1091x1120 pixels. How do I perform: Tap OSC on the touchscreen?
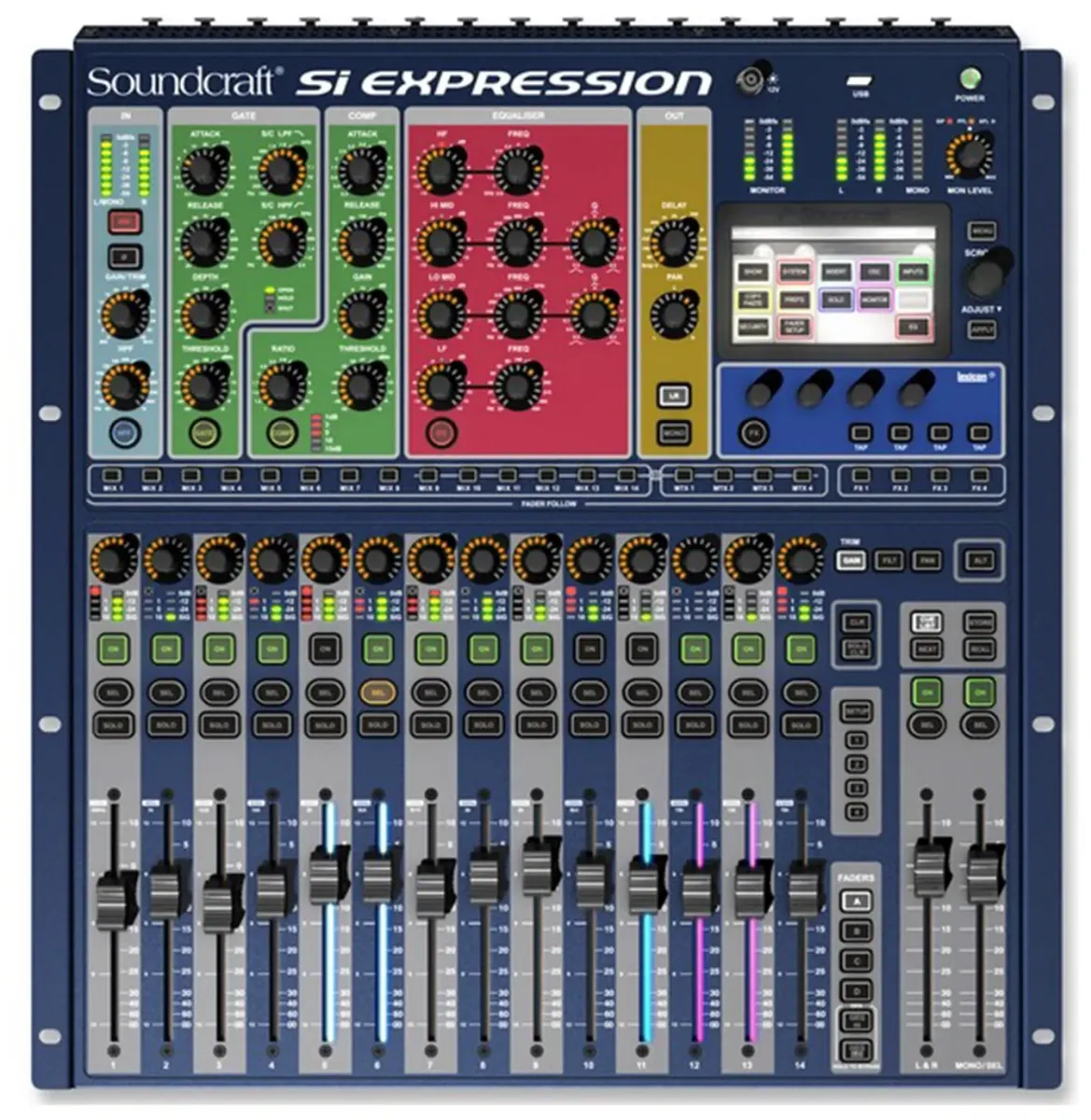click(x=874, y=272)
